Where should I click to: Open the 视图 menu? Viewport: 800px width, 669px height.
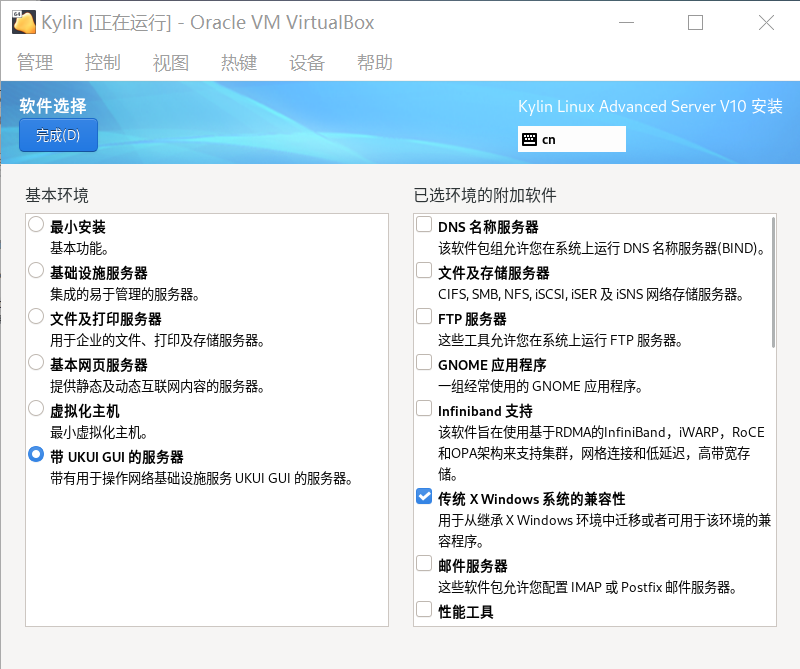(170, 62)
